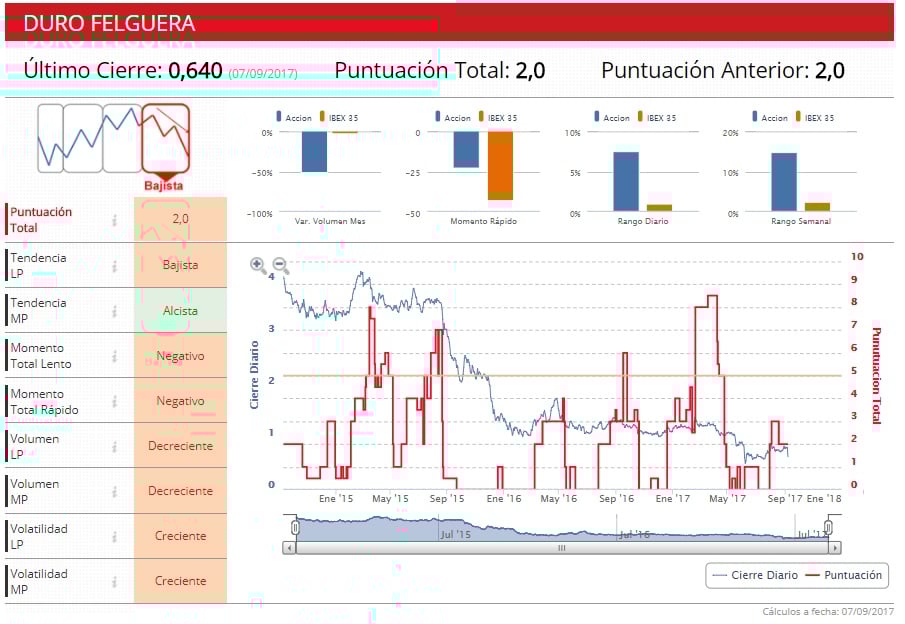
Task: Click the right scroll arrow of the chart navigator
Action: coord(835,547)
